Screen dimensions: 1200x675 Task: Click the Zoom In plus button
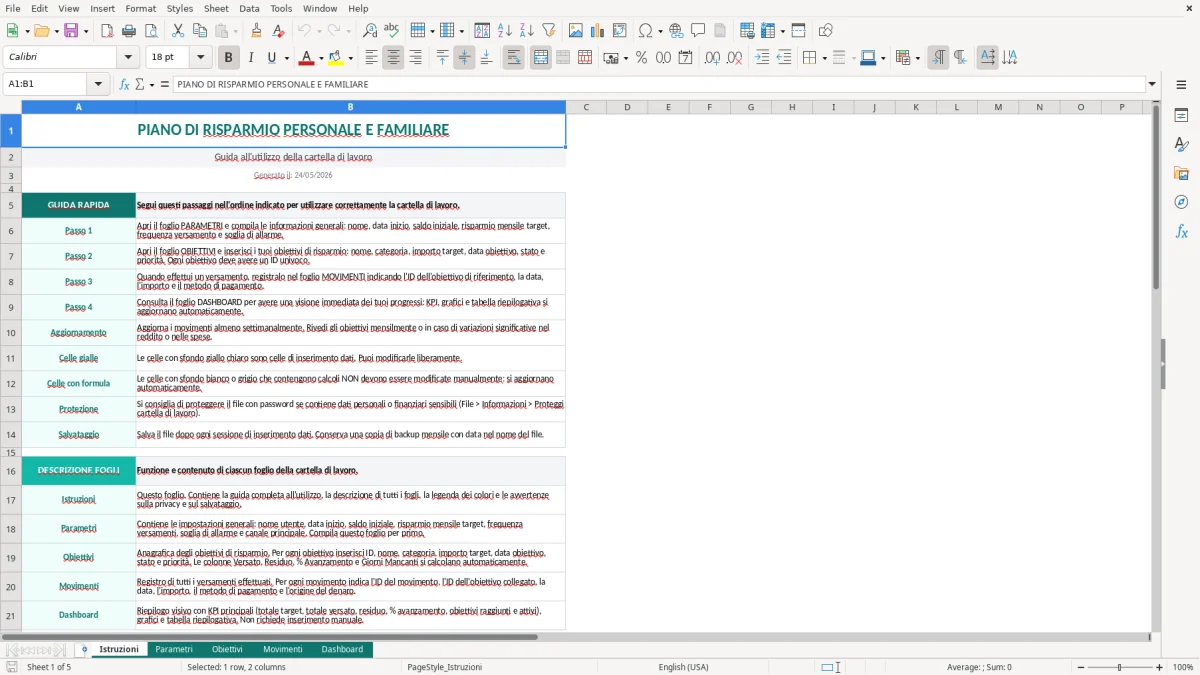tap(1160, 667)
